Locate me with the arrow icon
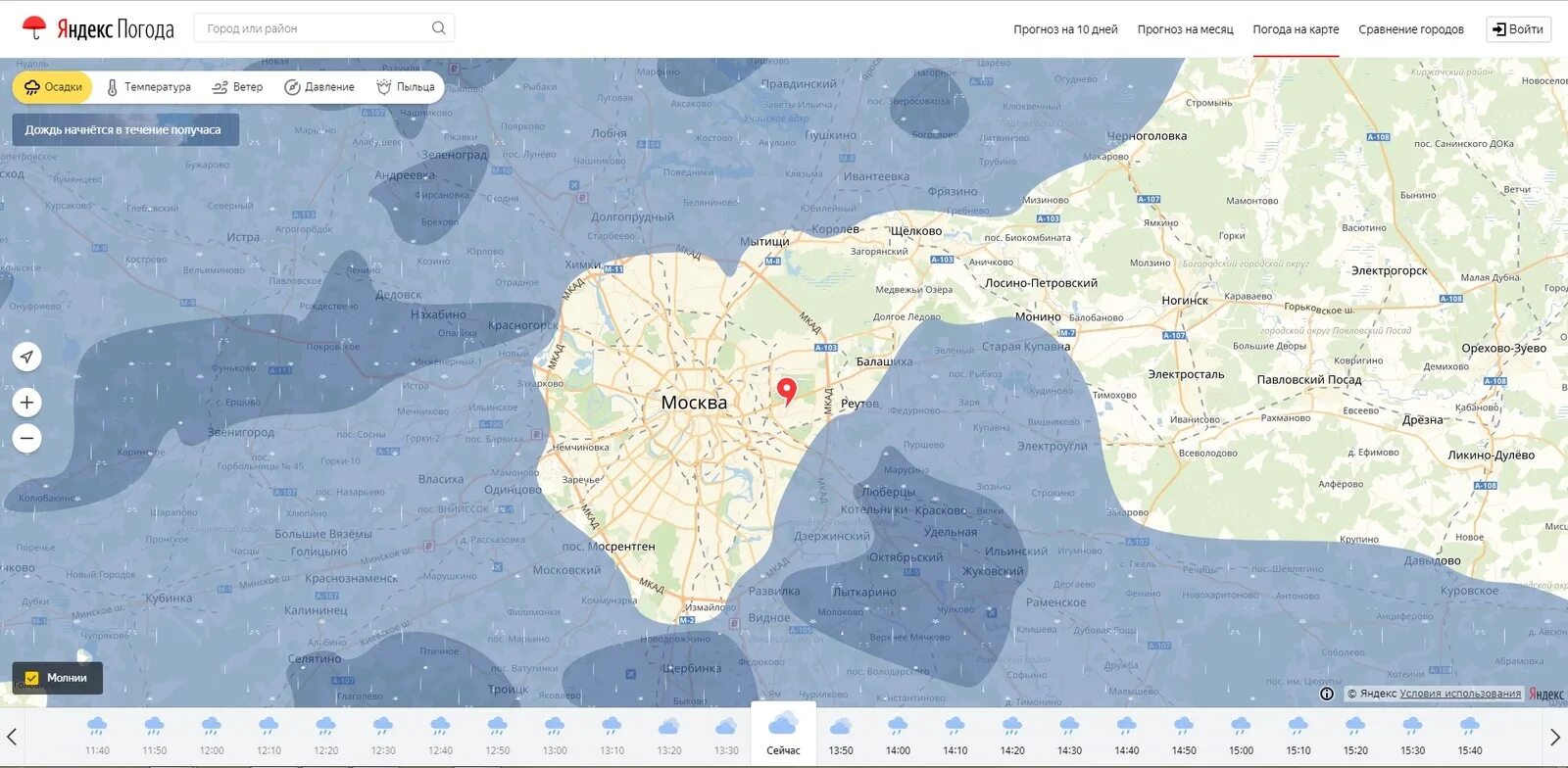This screenshot has height=768, width=1568. (27, 357)
